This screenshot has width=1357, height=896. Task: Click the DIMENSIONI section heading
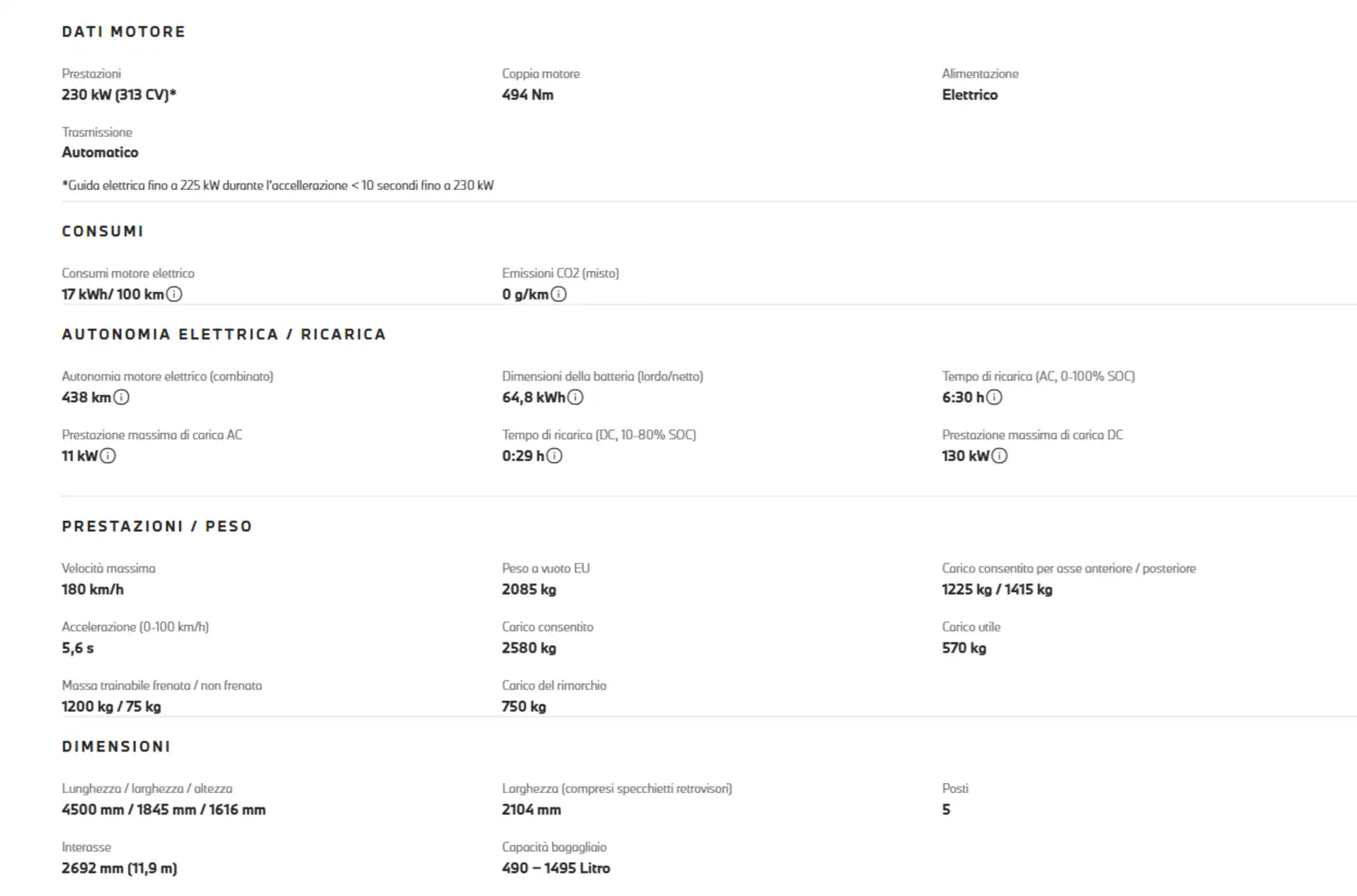pos(116,747)
